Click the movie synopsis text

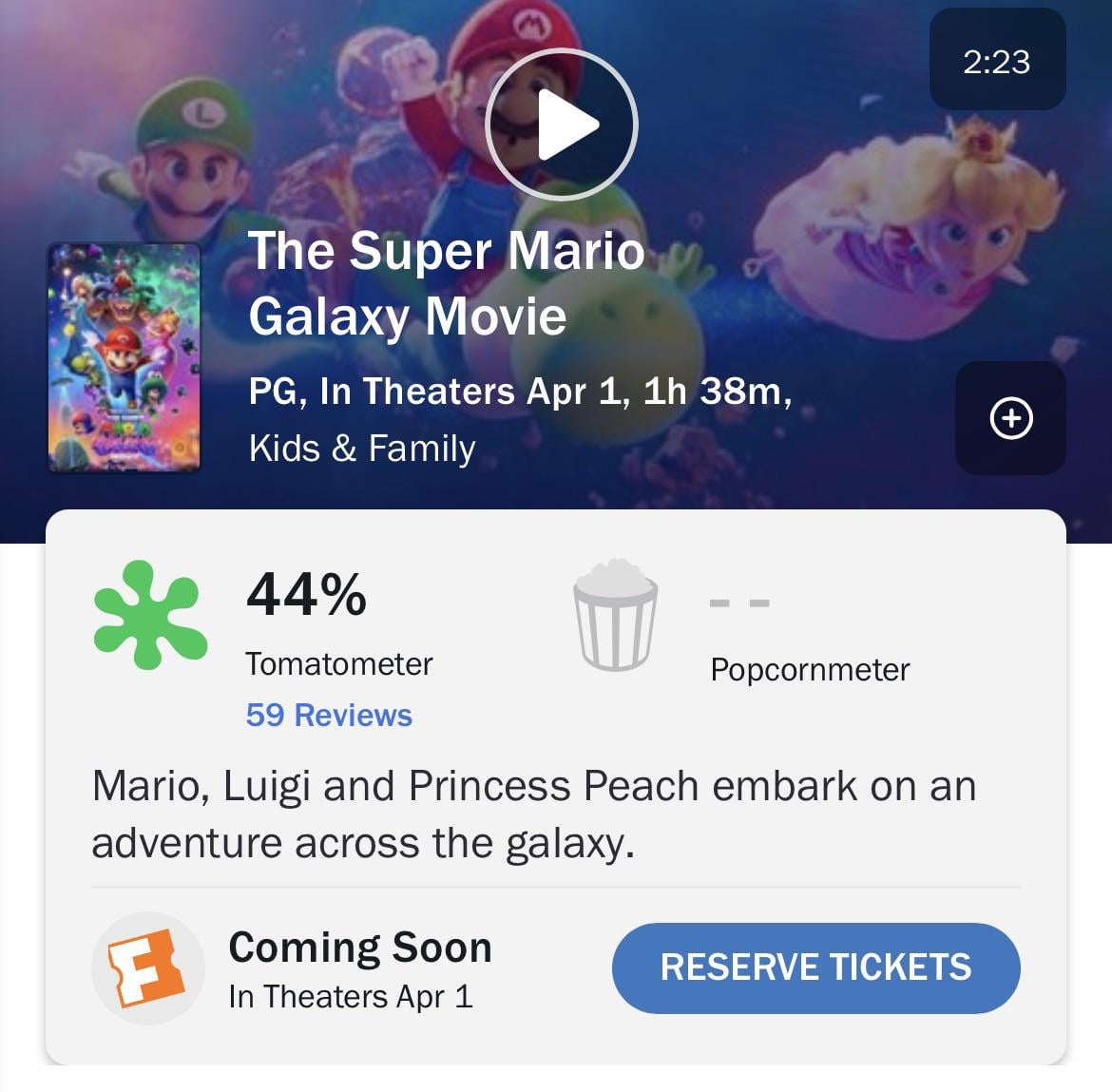pyautogui.click(x=533, y=814)
